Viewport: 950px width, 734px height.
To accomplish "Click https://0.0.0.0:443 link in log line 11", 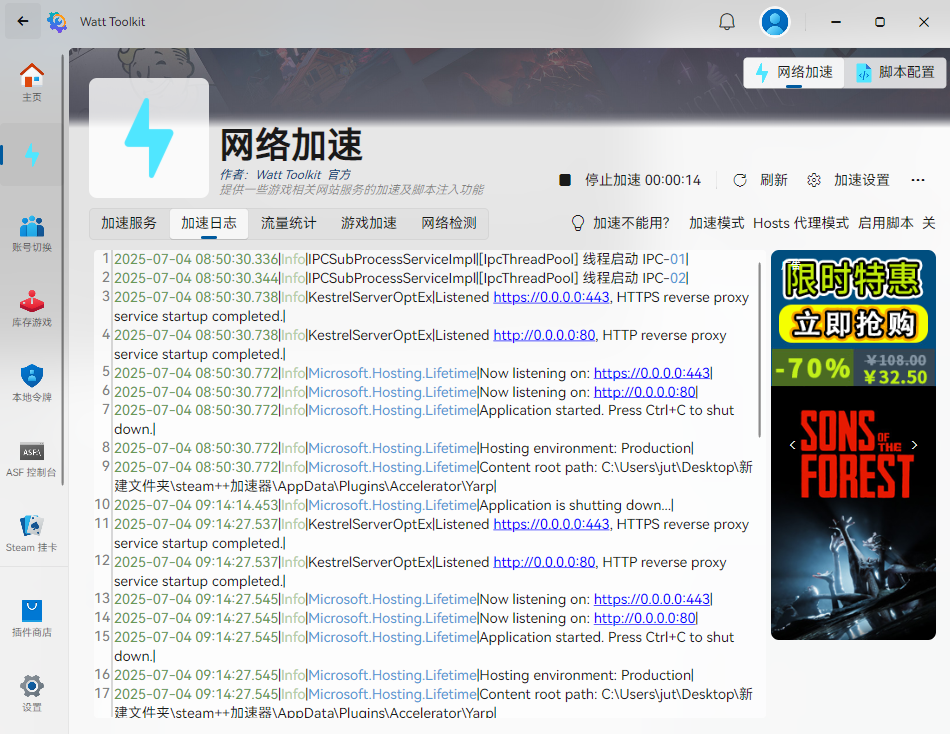I will click(551, 524).
